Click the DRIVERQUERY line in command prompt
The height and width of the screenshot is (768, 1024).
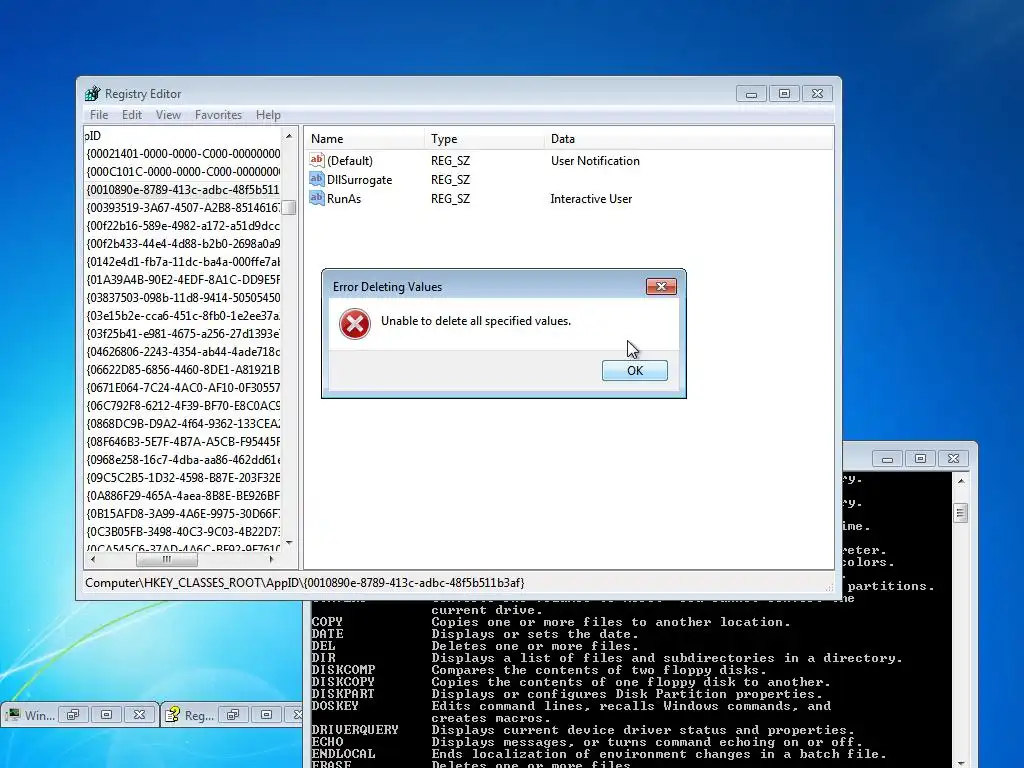tap(584, 729)
